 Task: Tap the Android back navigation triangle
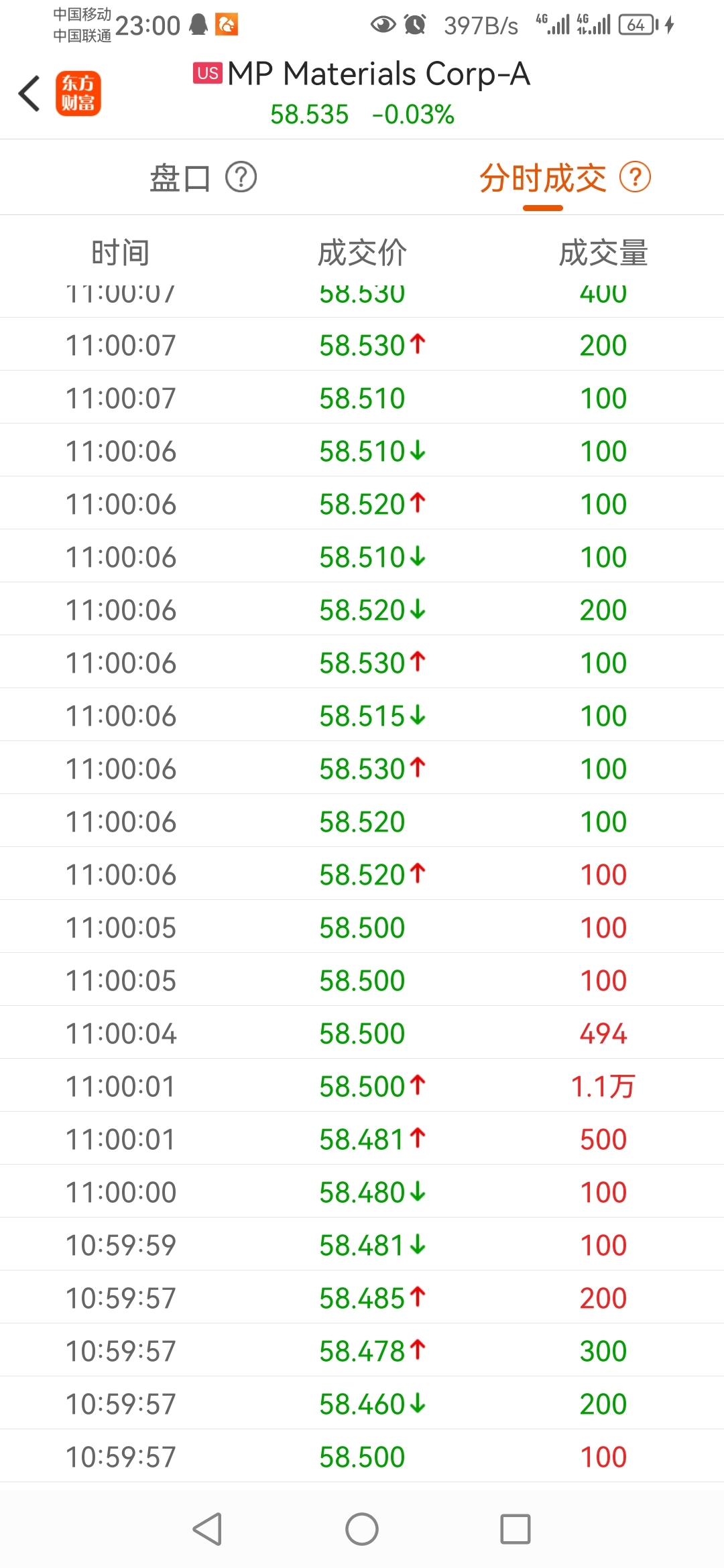(208, 1529)
